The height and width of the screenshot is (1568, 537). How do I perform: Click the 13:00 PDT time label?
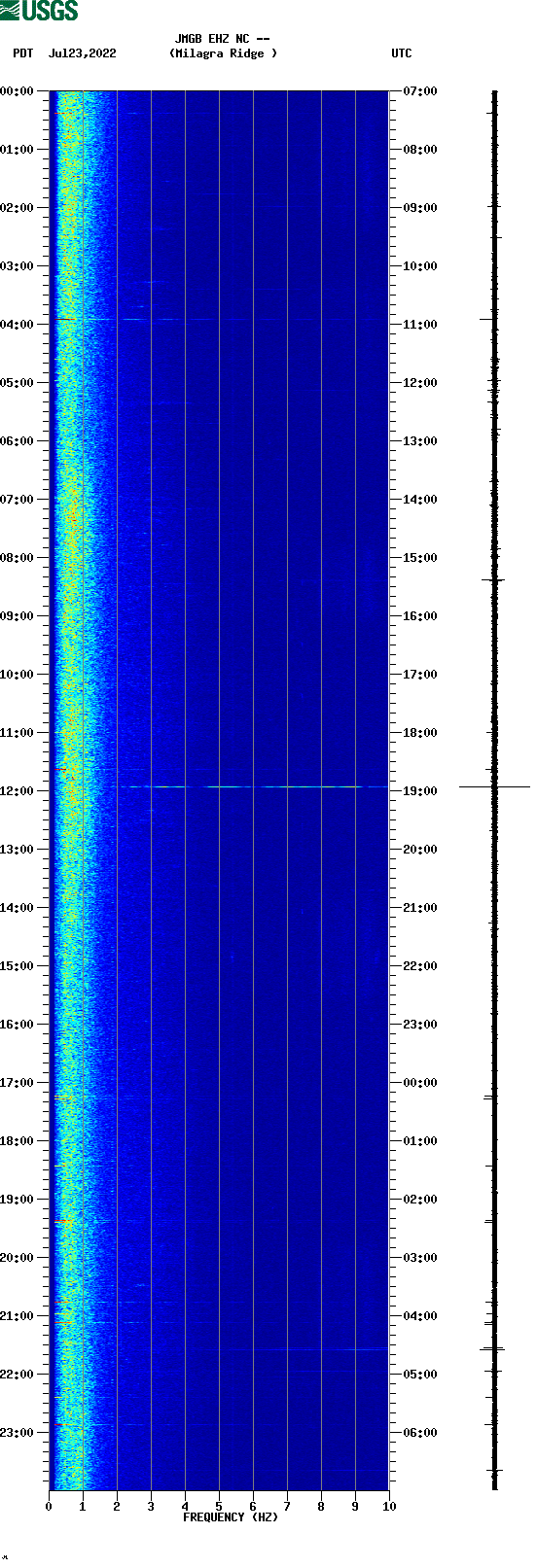tap(18, 850)
